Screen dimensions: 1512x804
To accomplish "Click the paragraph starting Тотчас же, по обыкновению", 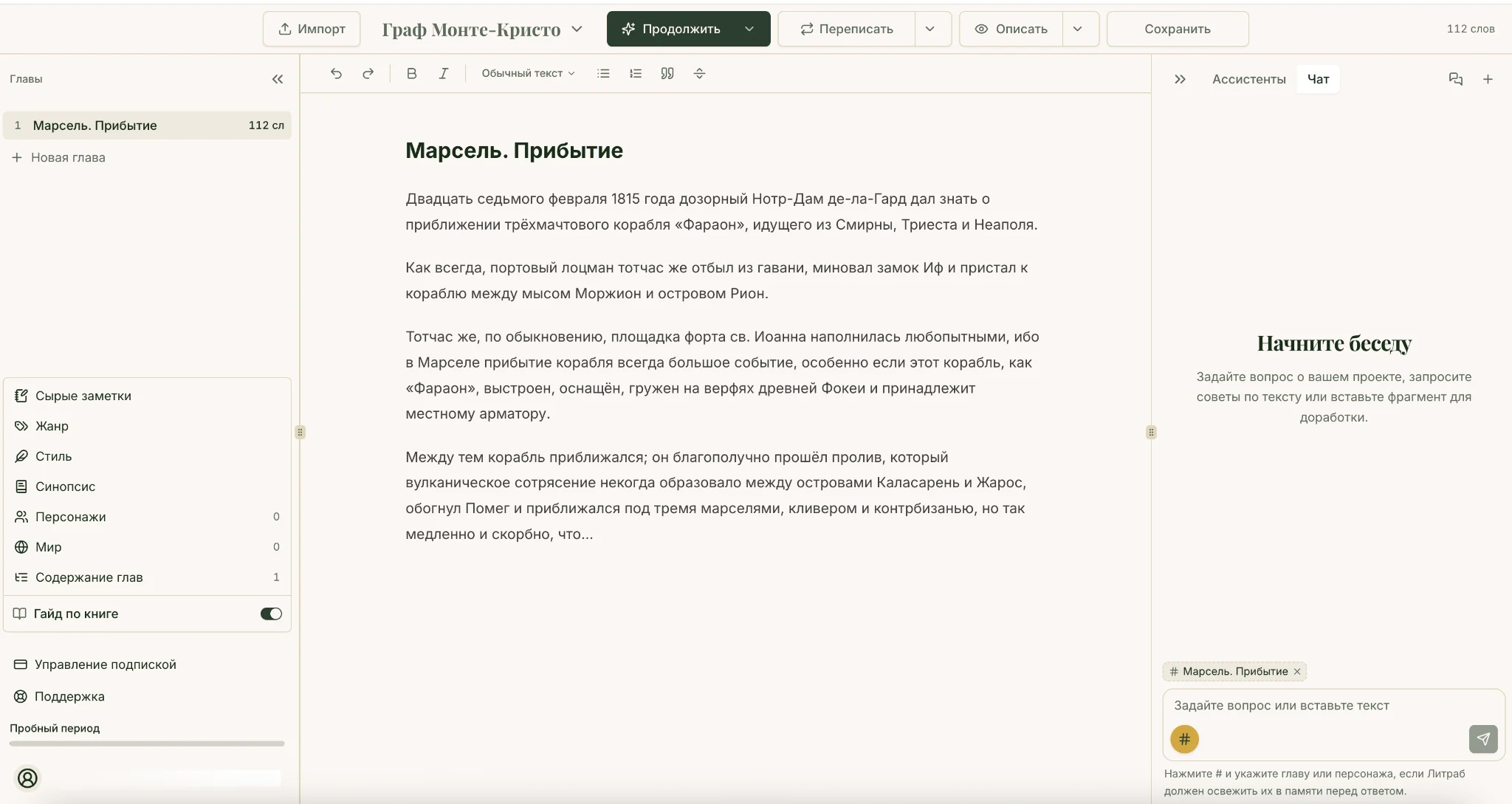I will 722,375.
